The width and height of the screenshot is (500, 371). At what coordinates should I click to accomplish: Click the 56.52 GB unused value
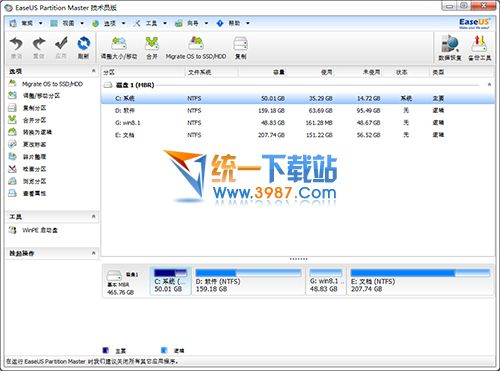tap(368, 135)
